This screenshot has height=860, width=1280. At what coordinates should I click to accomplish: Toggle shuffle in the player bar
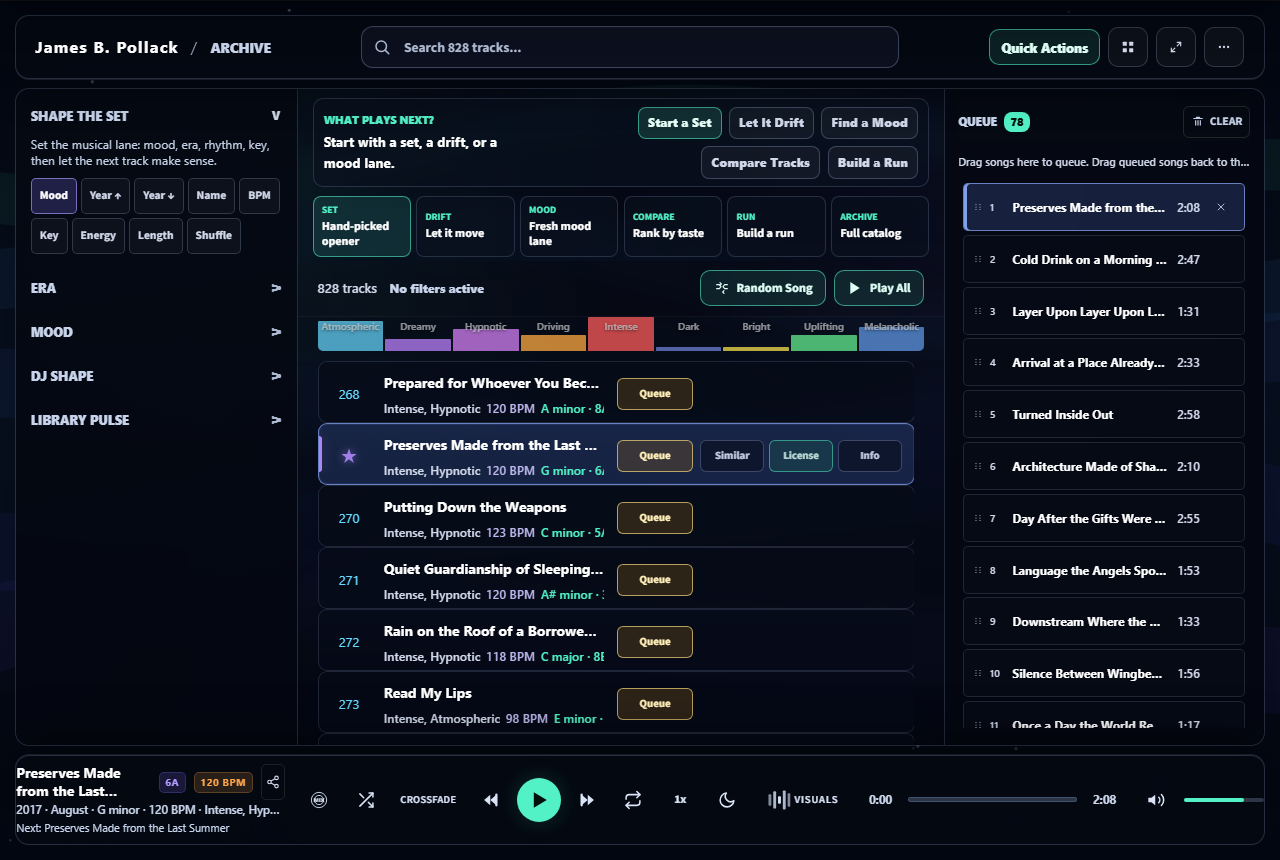click(x=366, y=800)
